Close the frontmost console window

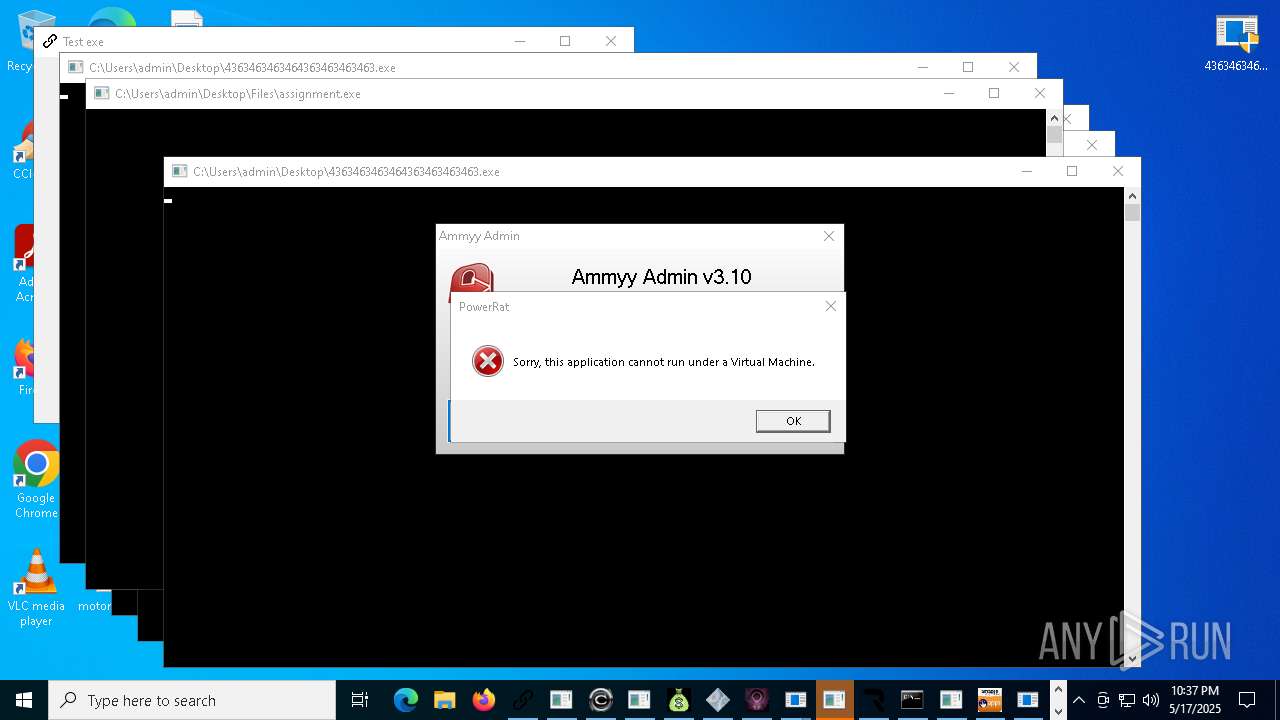pos(1118,171)
